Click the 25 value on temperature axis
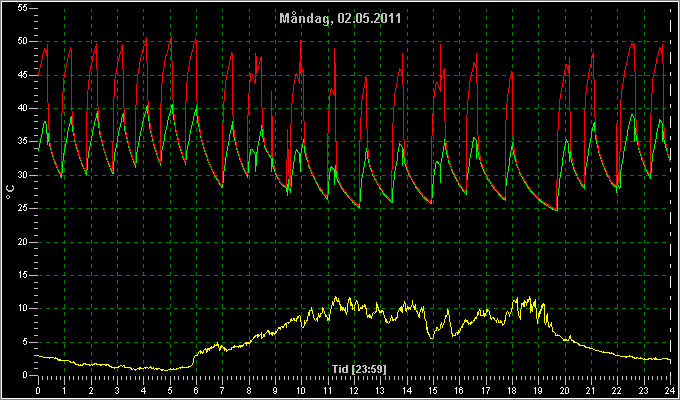The height and width of the screenshot is (400, 680). click(x=23, y=208)
